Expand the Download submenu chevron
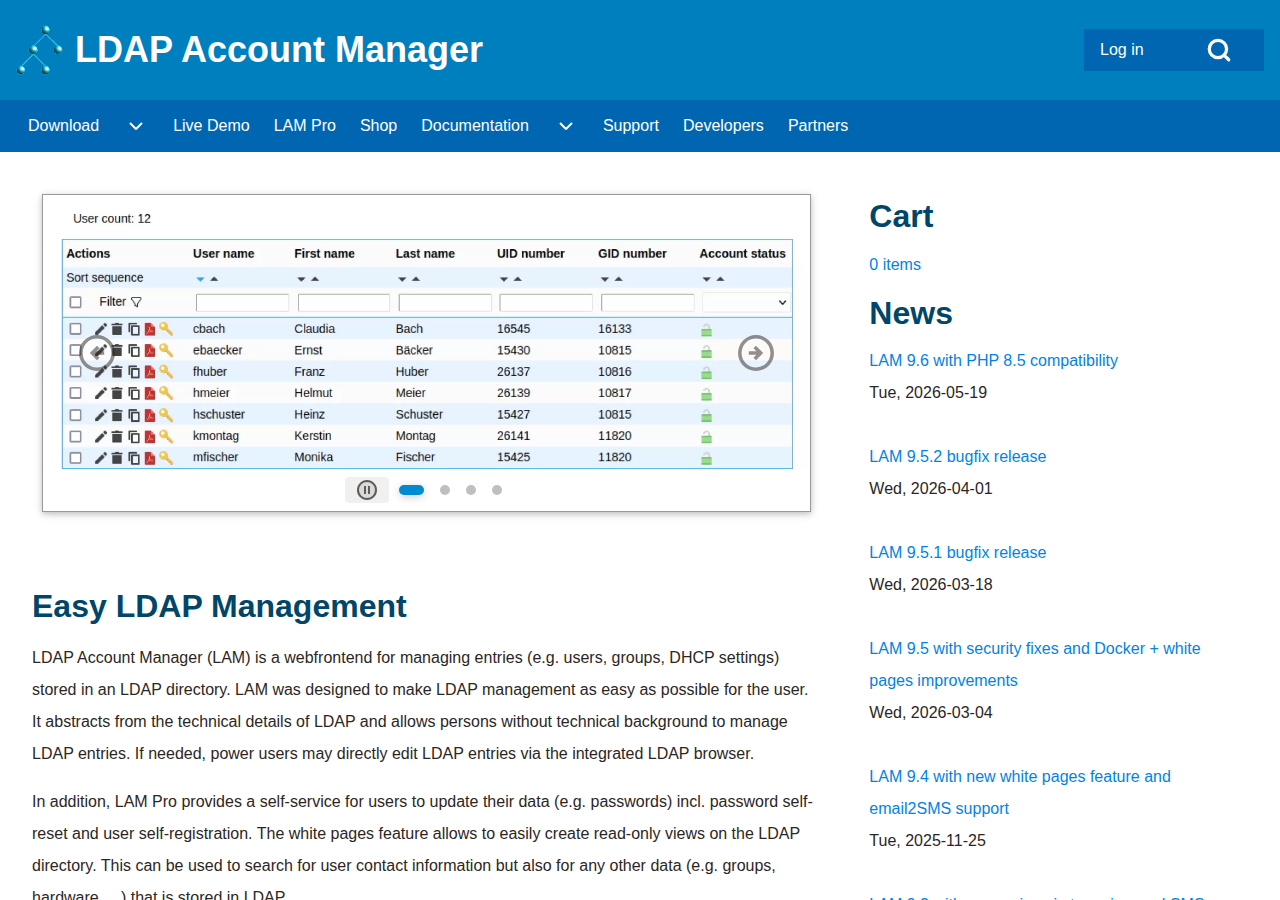 136,126
